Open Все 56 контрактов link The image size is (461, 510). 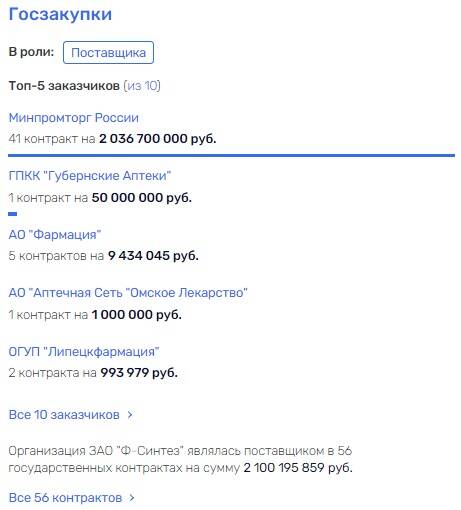click(x=65, y=498)
